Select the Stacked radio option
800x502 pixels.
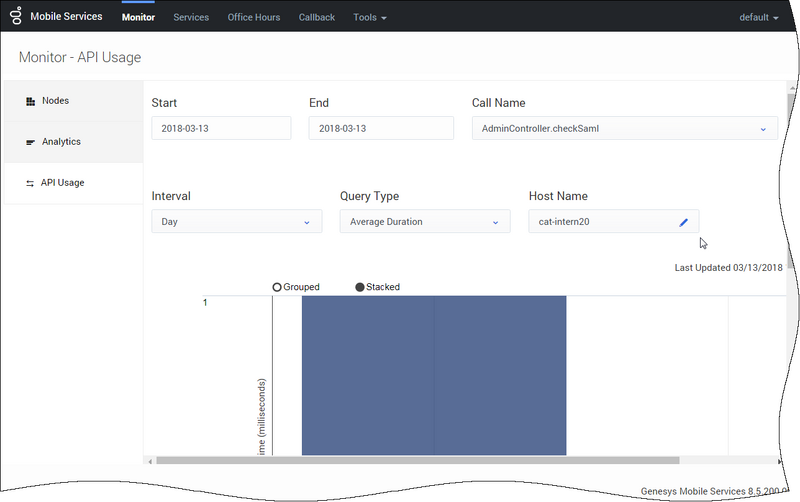360,287
